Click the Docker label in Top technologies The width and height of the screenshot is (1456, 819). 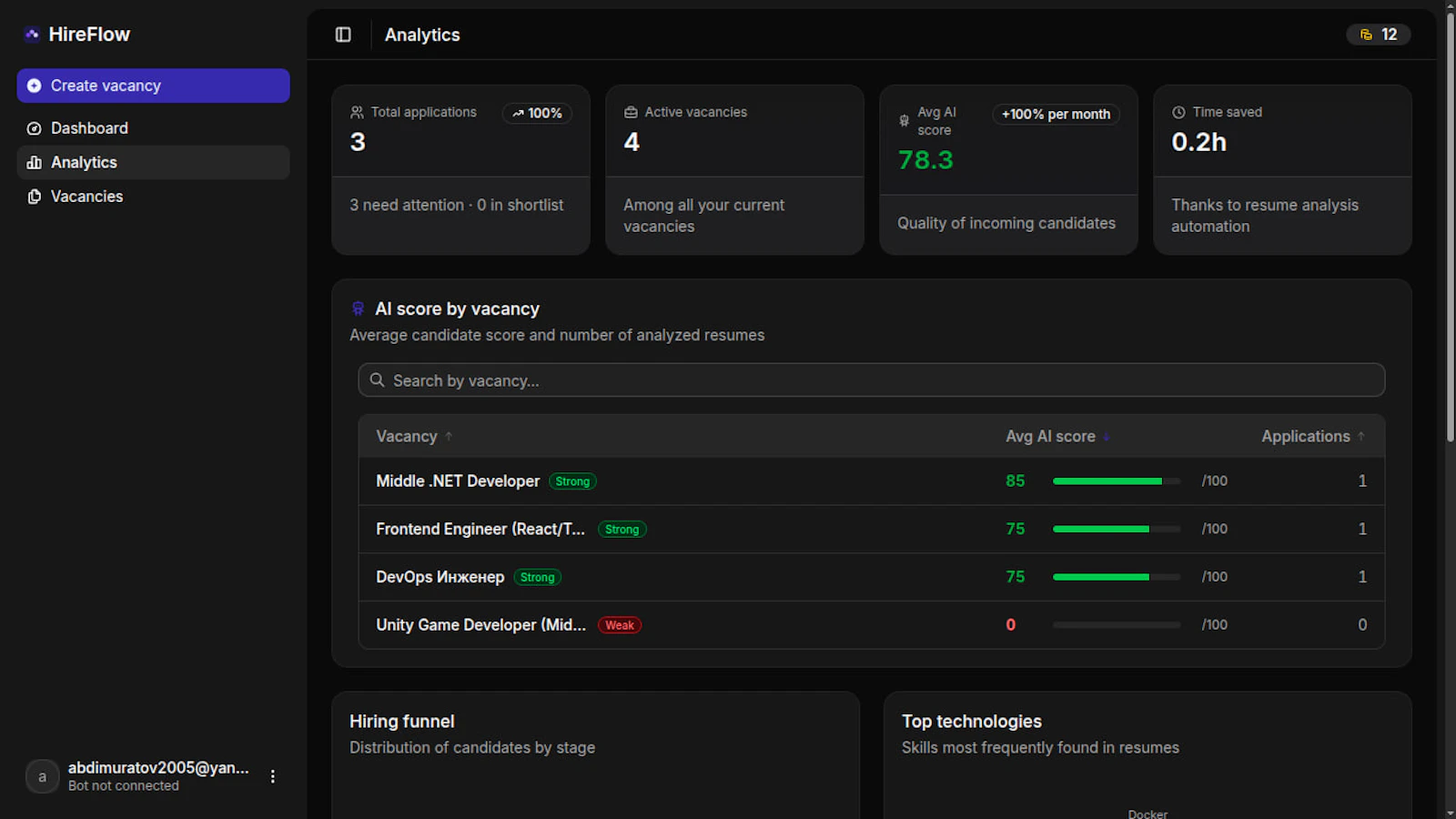[1148, 814]
